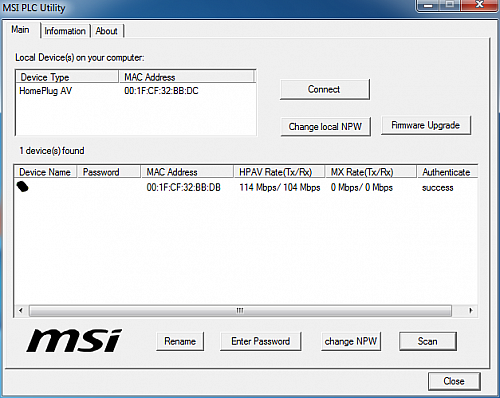Viewport: 500px width, 398px height.
Task: Click MAC Address header in local devices
Action: click(x=187, y=77)
